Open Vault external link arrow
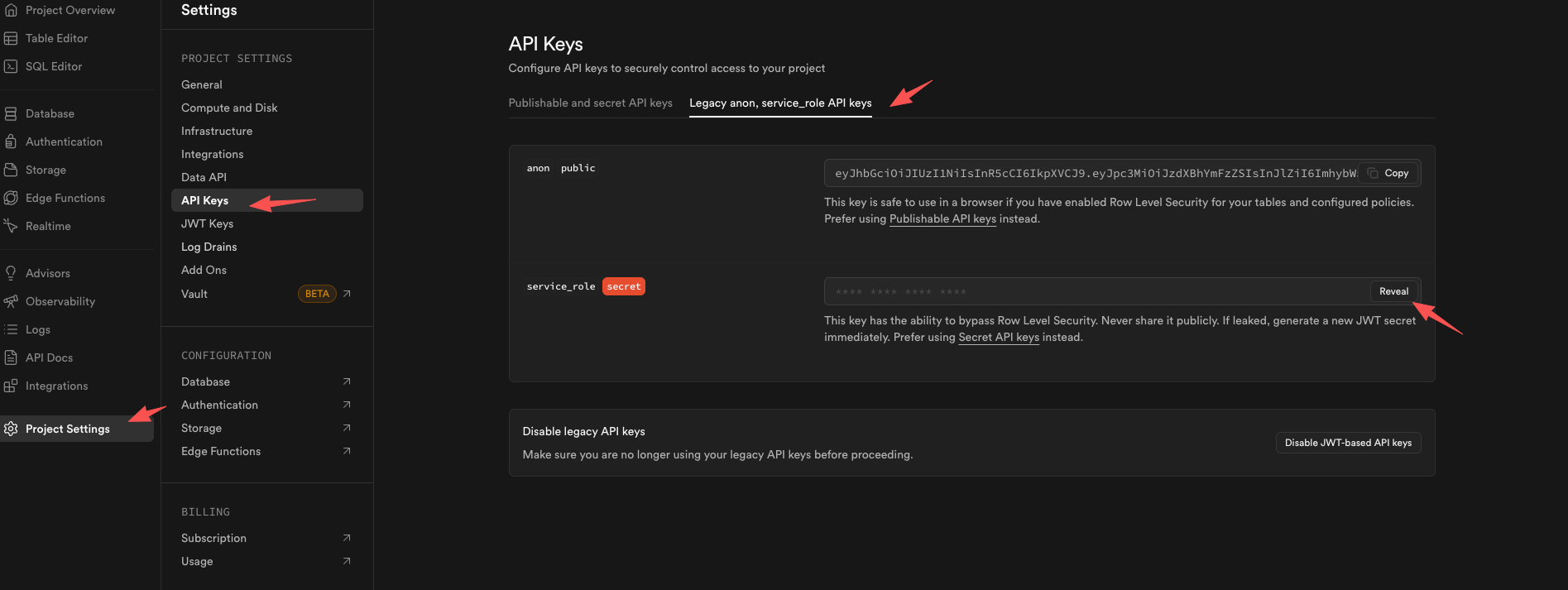 pos(347,294)
